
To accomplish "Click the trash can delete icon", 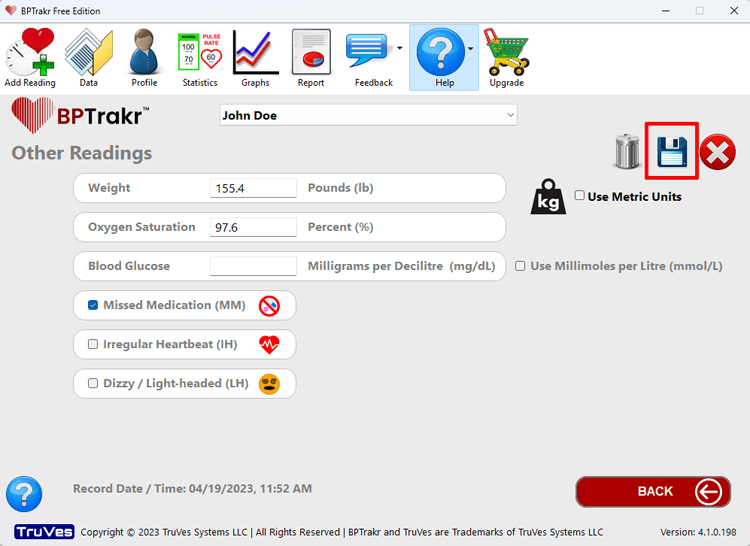I will click(627, 152).
